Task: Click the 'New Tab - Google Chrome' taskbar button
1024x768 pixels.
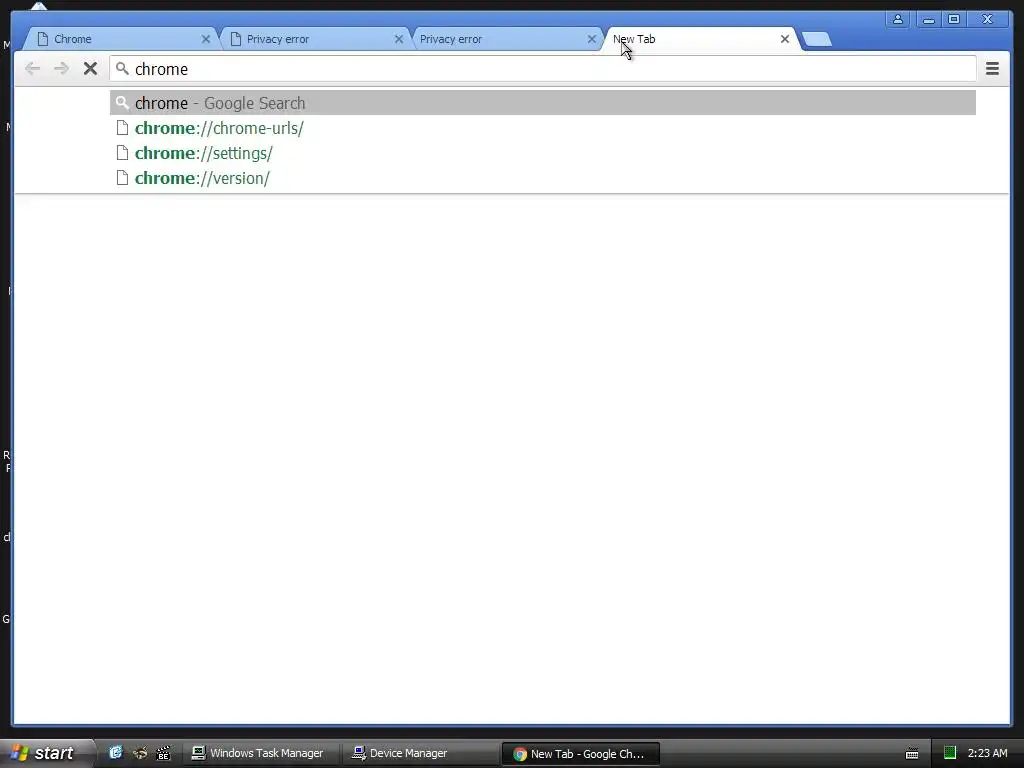Action: coord(581,754)
